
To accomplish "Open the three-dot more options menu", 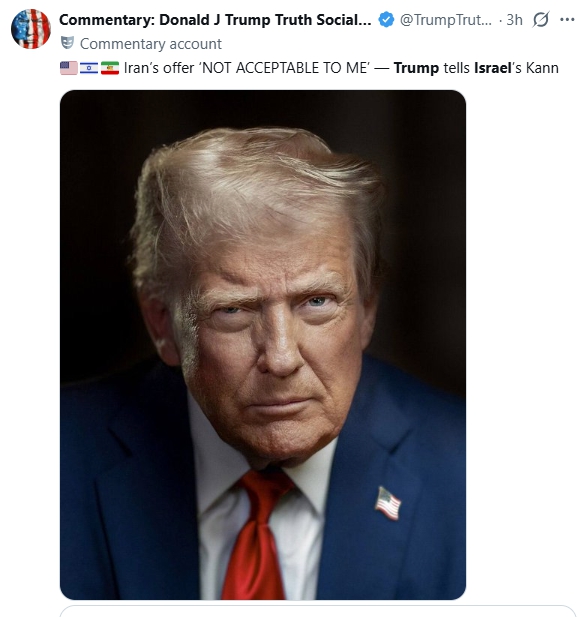I will (x=567, y=20).
